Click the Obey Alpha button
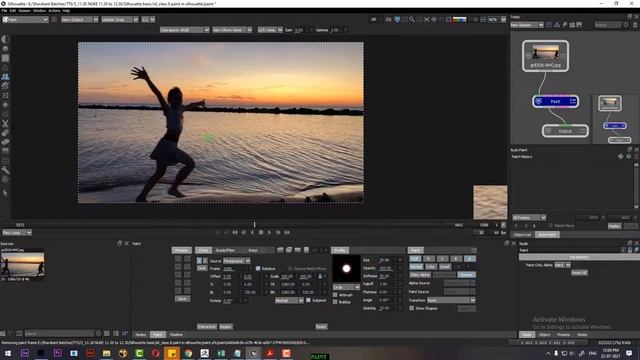 (x=420, y=275)
